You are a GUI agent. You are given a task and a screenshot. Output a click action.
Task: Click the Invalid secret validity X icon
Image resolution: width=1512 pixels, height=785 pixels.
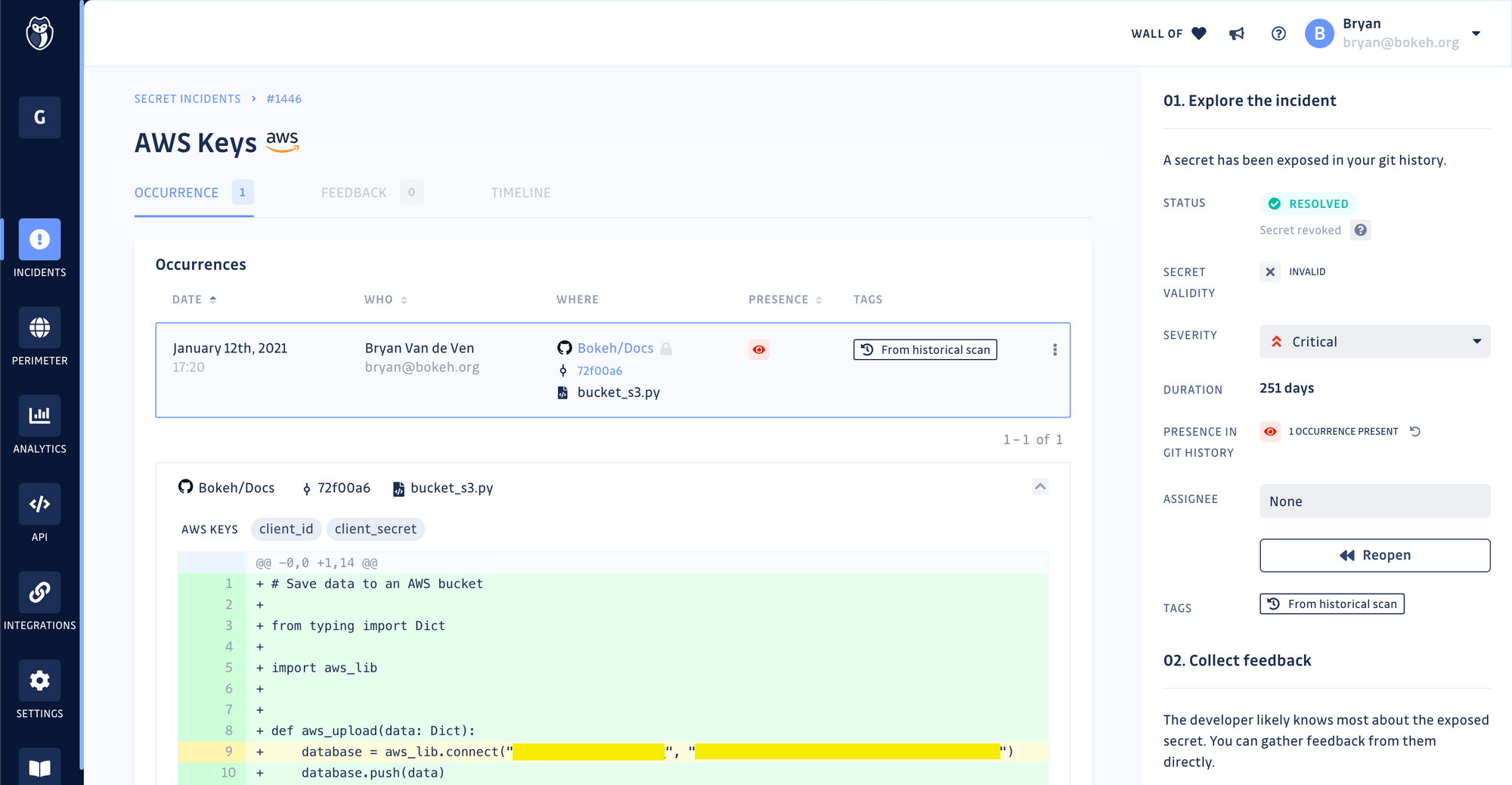(x=1270, y=271)
